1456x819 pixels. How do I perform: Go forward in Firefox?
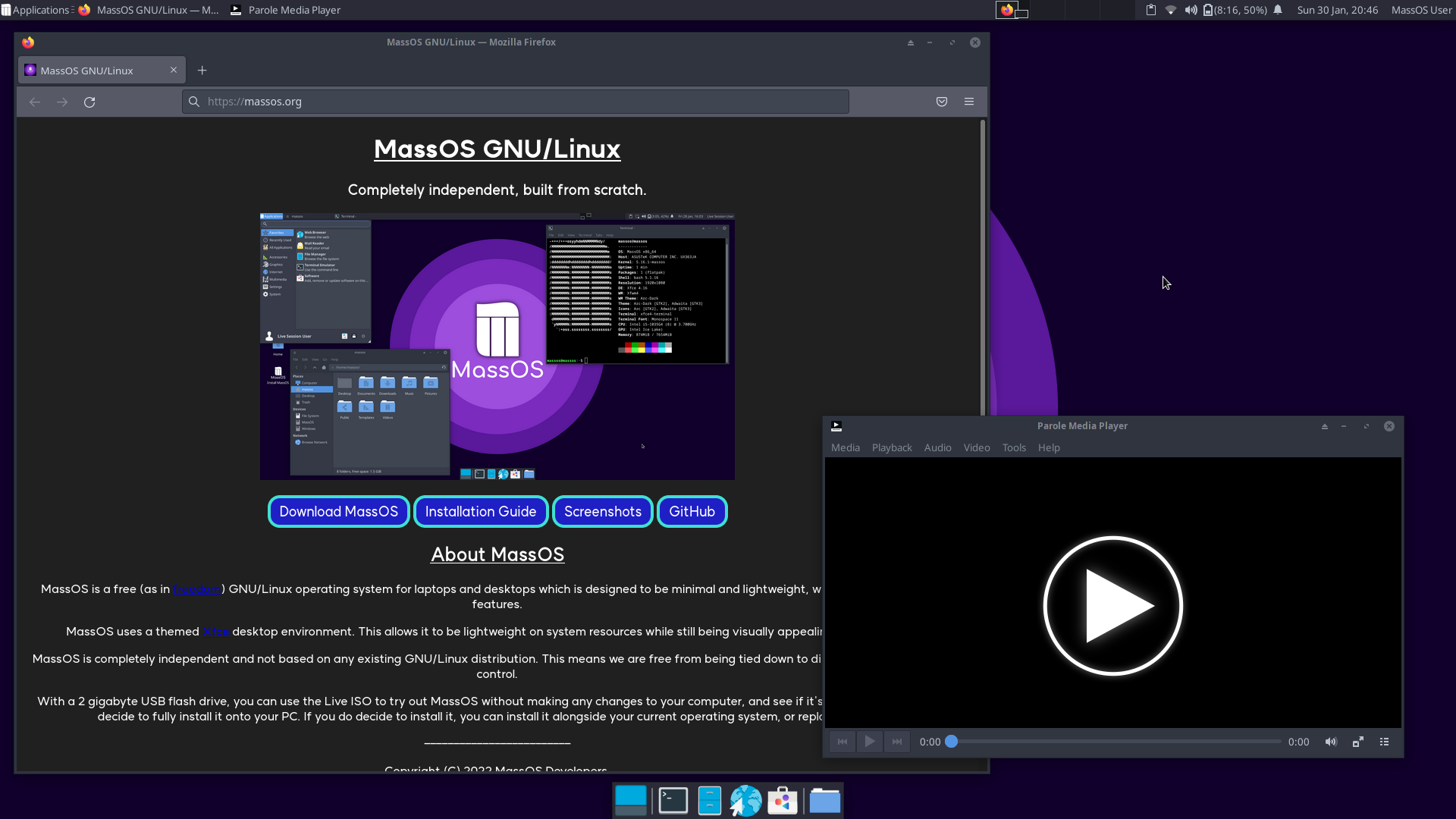[x=62, y=102]
